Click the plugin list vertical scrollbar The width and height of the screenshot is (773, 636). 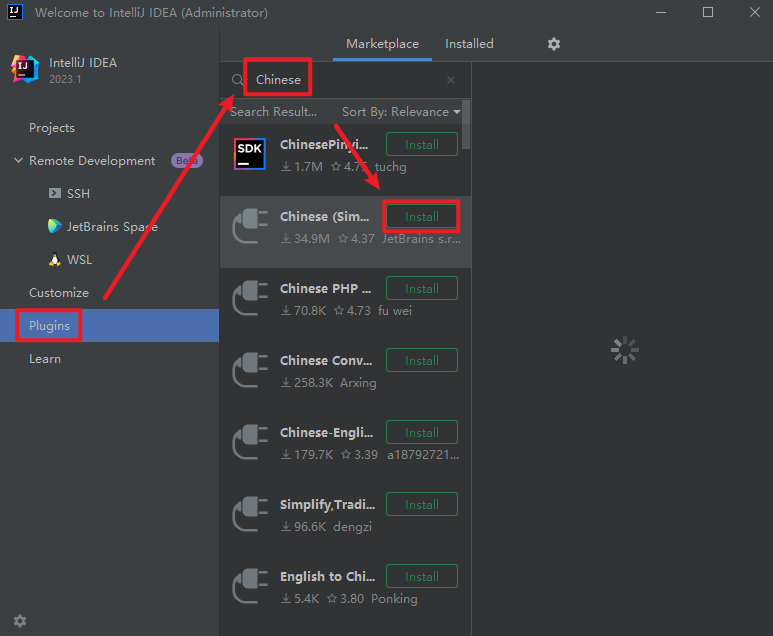click(x=466, y=125)
